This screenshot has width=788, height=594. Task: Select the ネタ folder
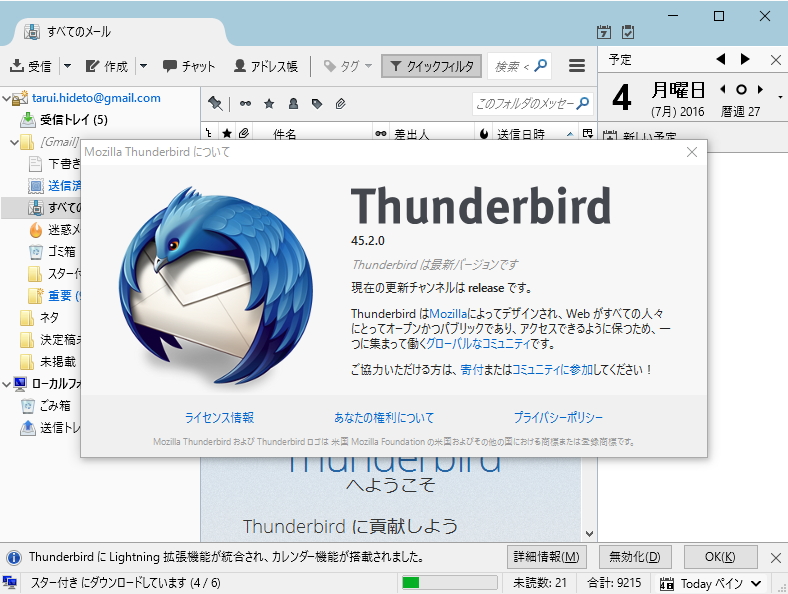pyautogui.click(x=39, y=318)
